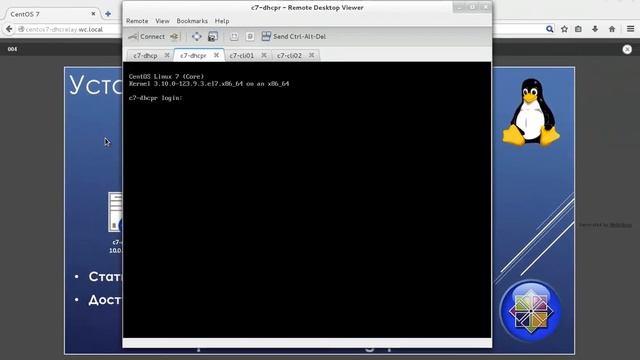This screenshot has width=640, height=360.
Task: Switch to the c7-dhcp tab
Action: pyautogui.click(x=145, y=55)
